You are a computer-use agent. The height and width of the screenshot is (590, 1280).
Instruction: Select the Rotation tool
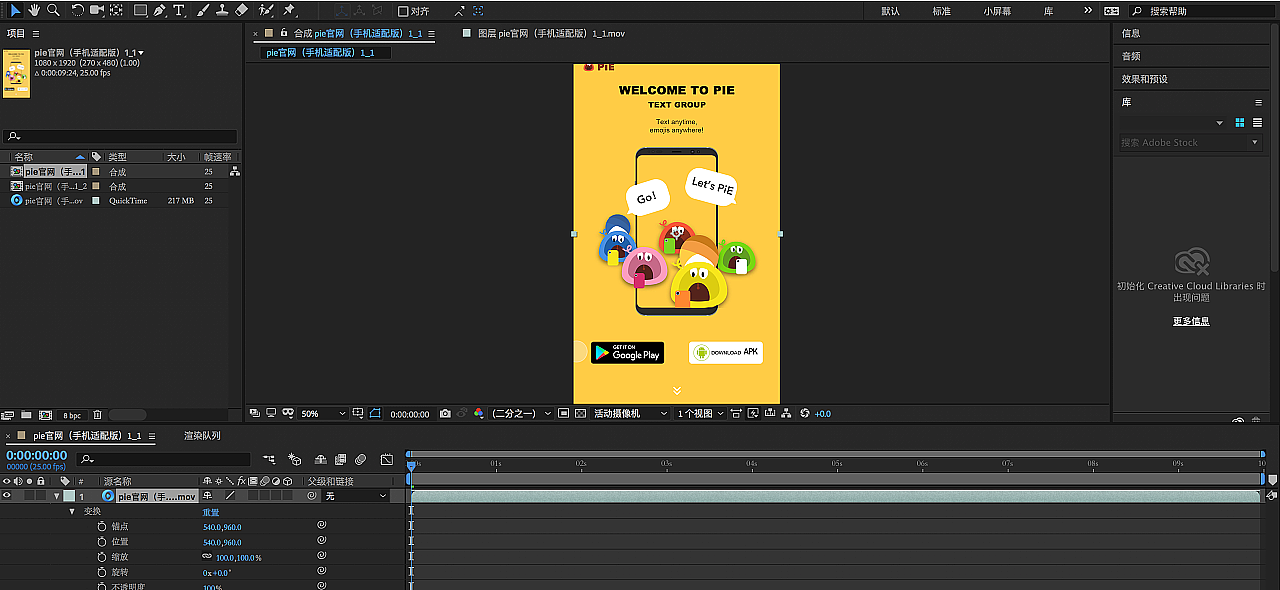[77, 10]
